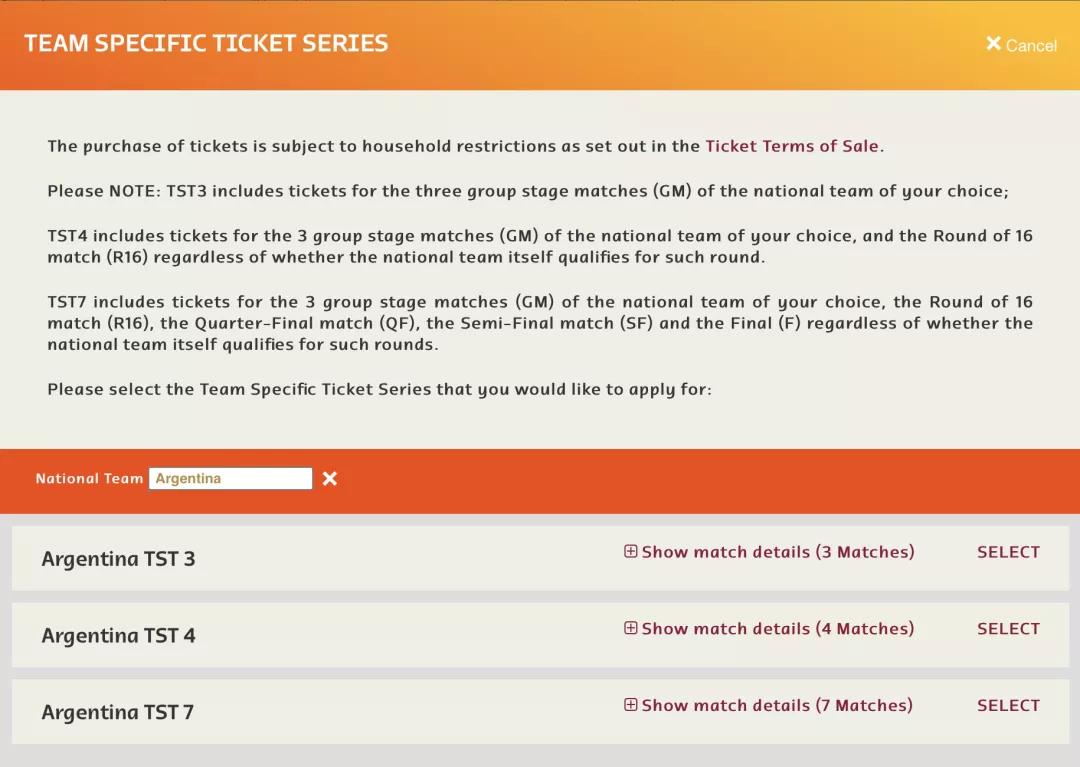Click the Team Specific Ticket Series heading
Viewport: 1080px width, 767px height.
pos(206,44)
